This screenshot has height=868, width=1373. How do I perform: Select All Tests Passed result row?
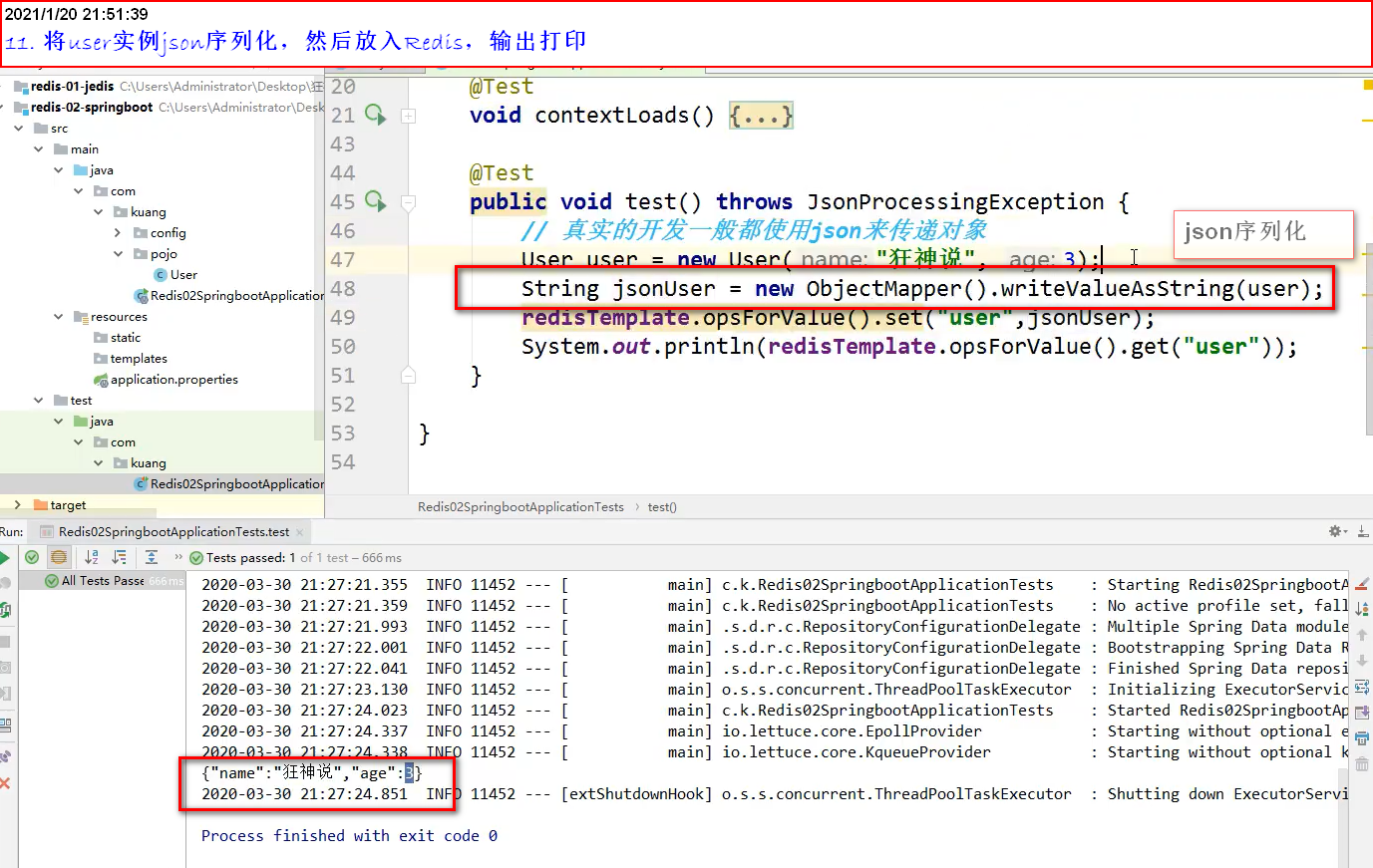coord(103,581)
